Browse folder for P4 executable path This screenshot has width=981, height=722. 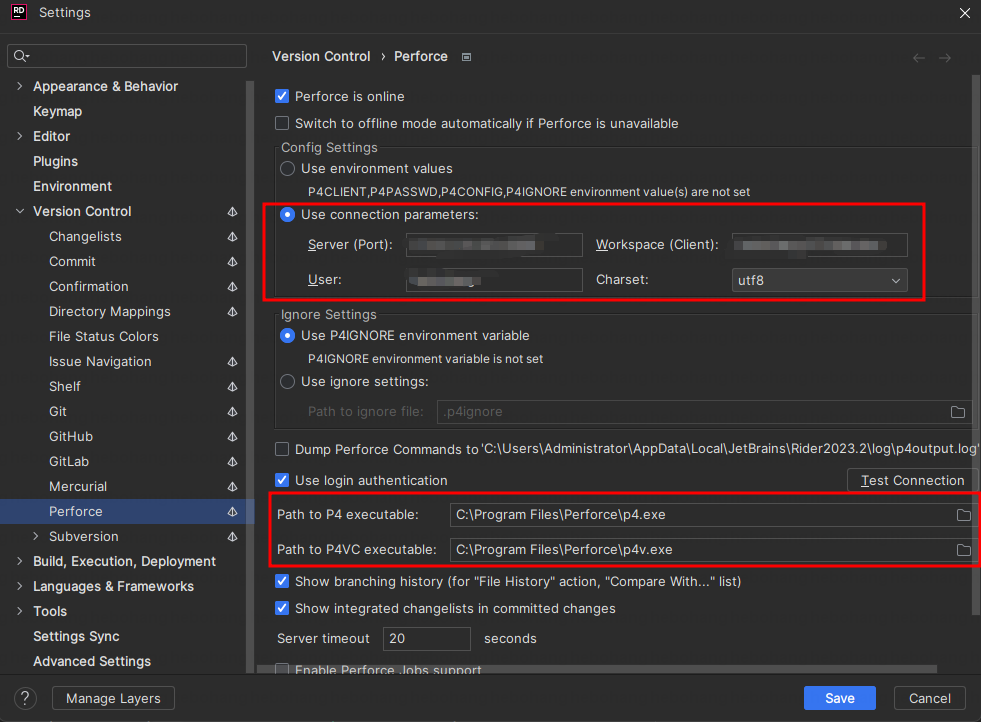pos(963,515)
